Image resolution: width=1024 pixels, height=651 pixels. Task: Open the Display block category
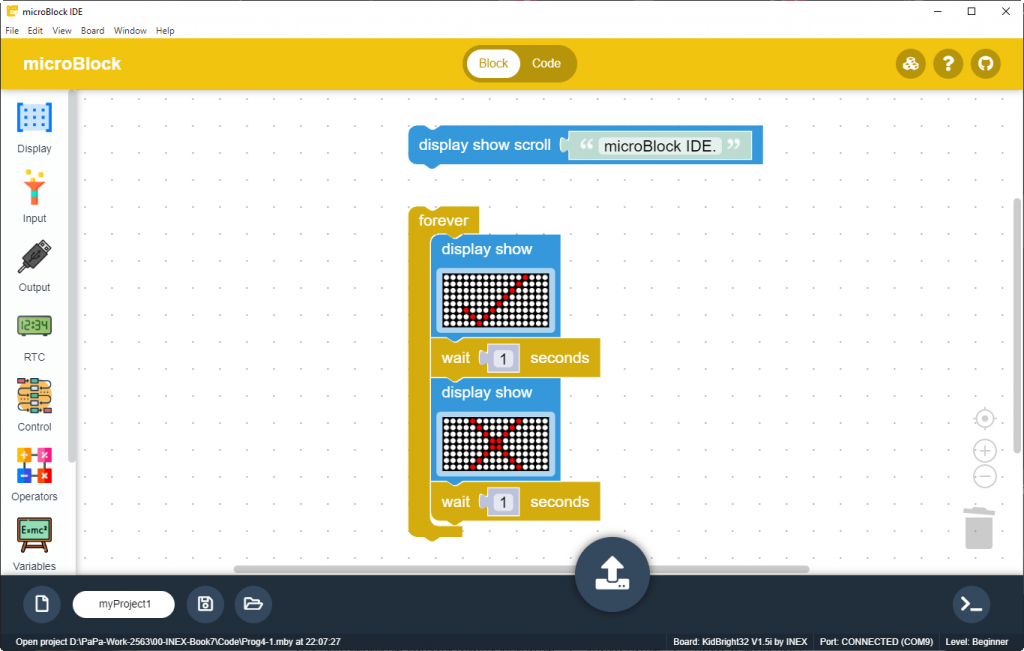(34, 128)
